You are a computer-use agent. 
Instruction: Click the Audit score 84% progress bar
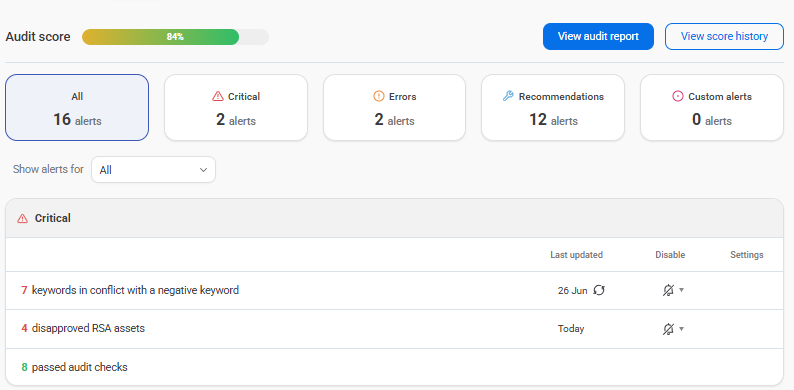point(175,37)
